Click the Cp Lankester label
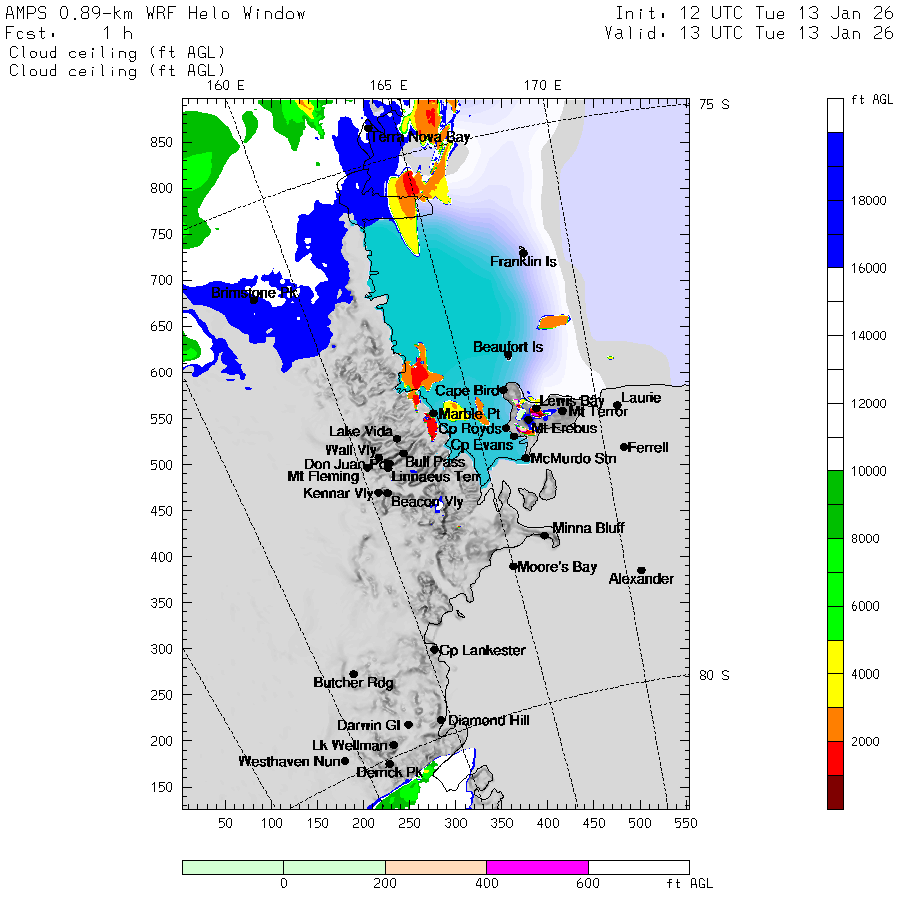The height and width of the screenshot is (900, 900). [482, 650]
